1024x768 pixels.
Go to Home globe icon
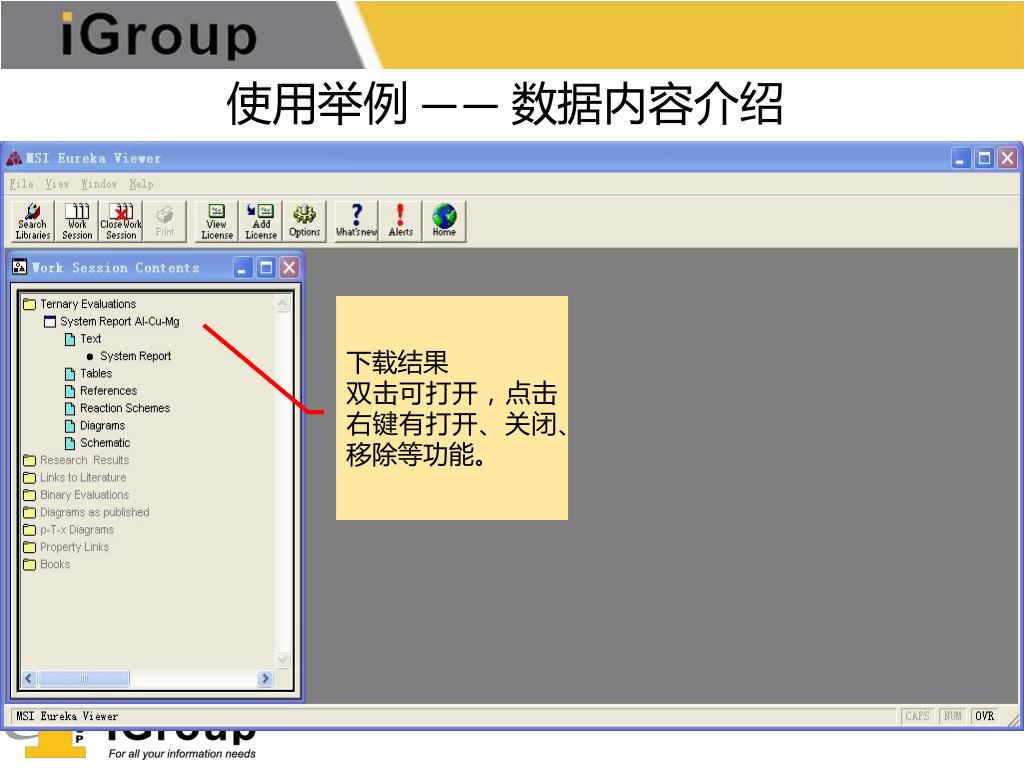pyautogui.click(x=444, y=221)
